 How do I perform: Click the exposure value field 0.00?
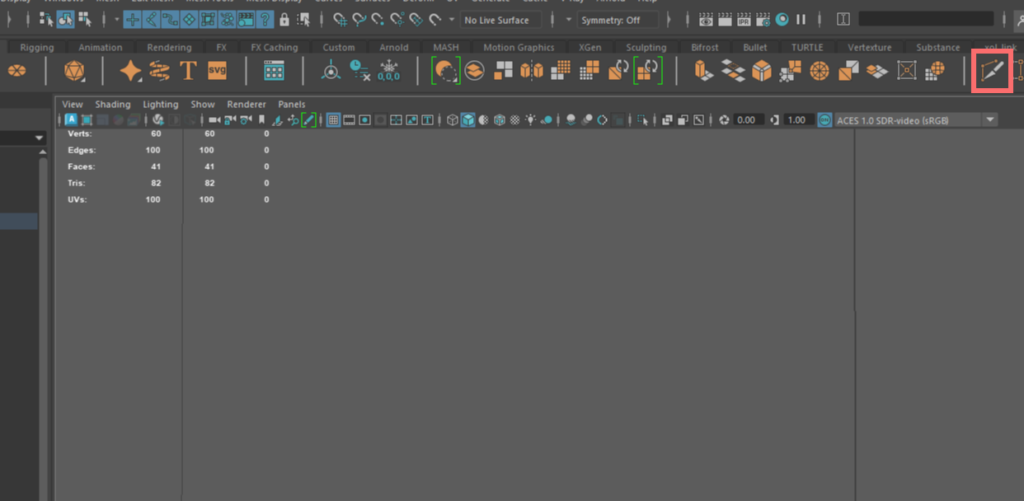tap(746, 120)
